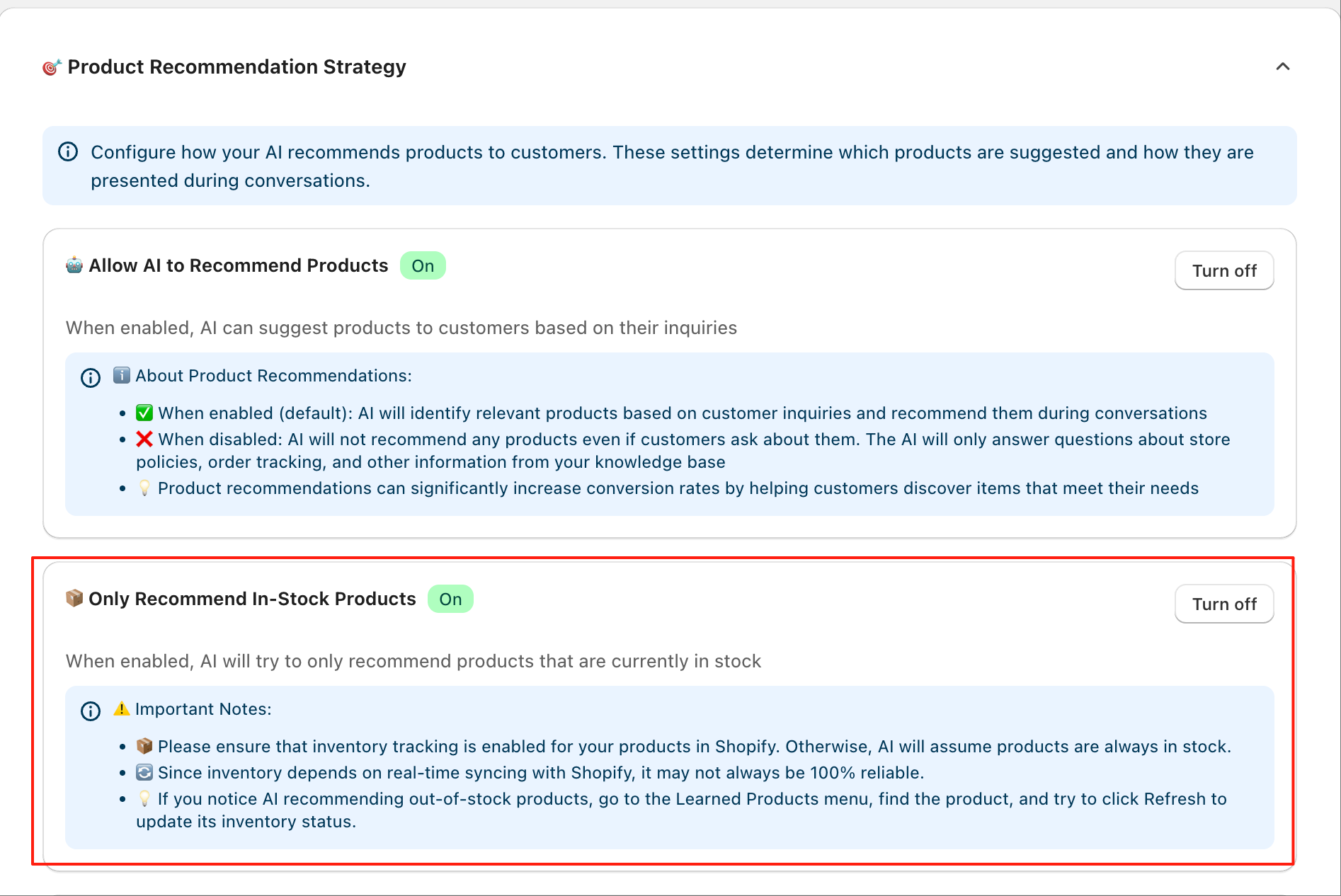Click the Important Notes label

point(203,709)
